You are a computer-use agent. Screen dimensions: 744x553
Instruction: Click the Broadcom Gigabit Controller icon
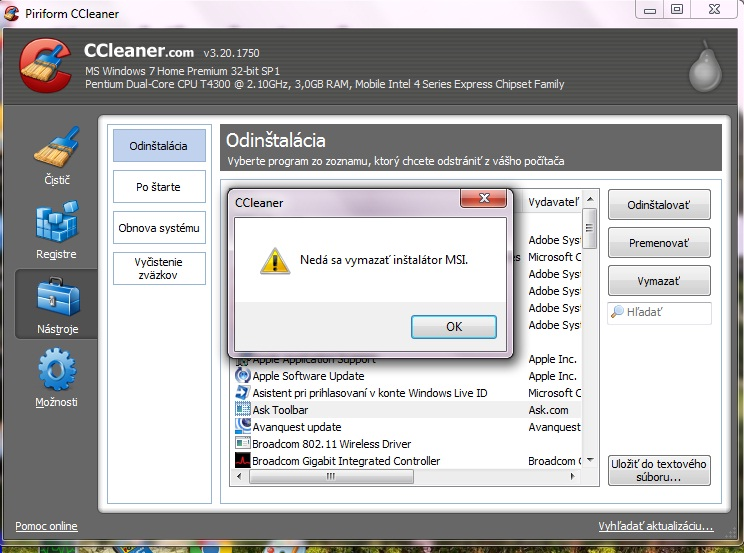[242, 460]
